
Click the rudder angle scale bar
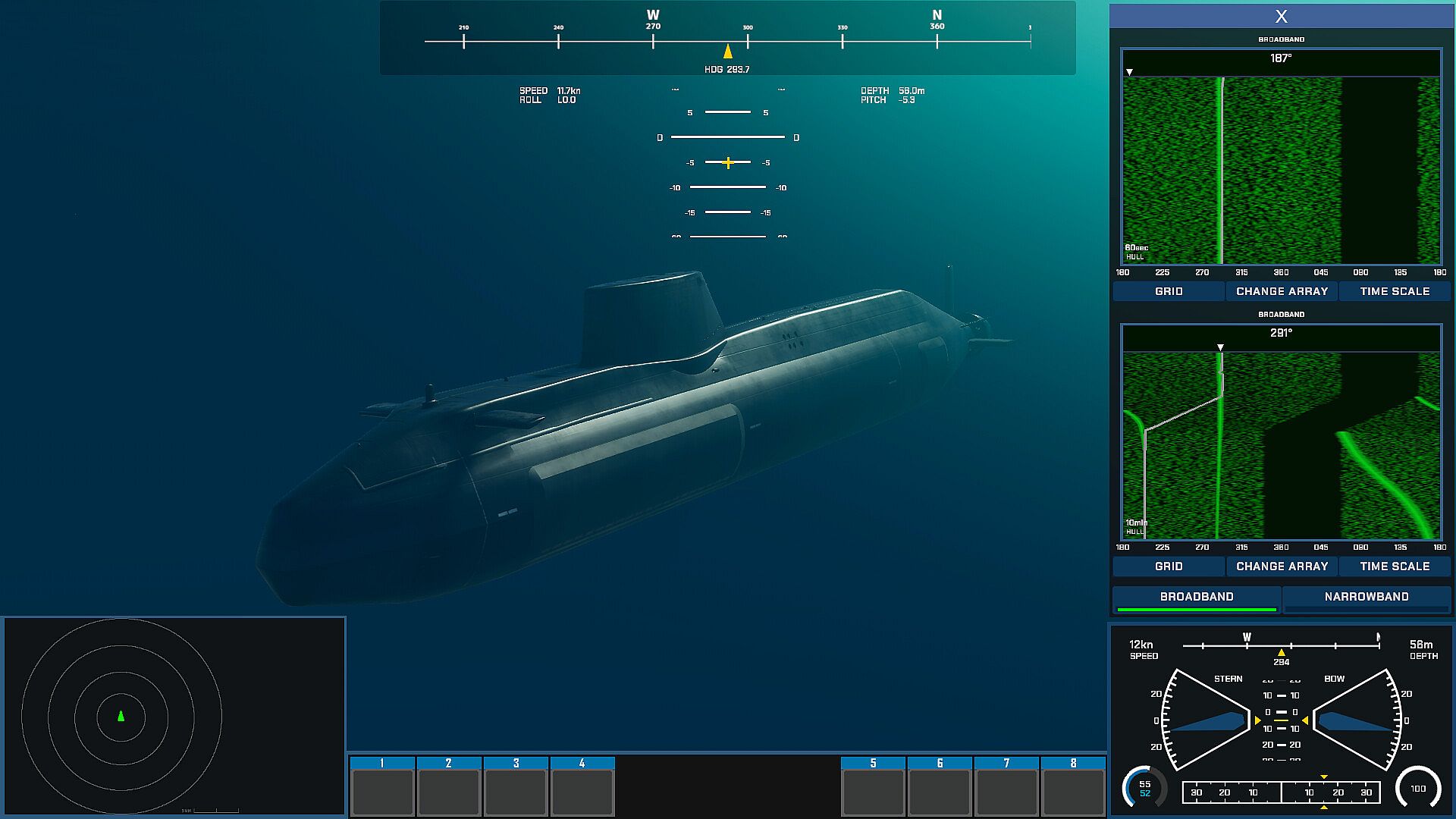pos(1281,792)
